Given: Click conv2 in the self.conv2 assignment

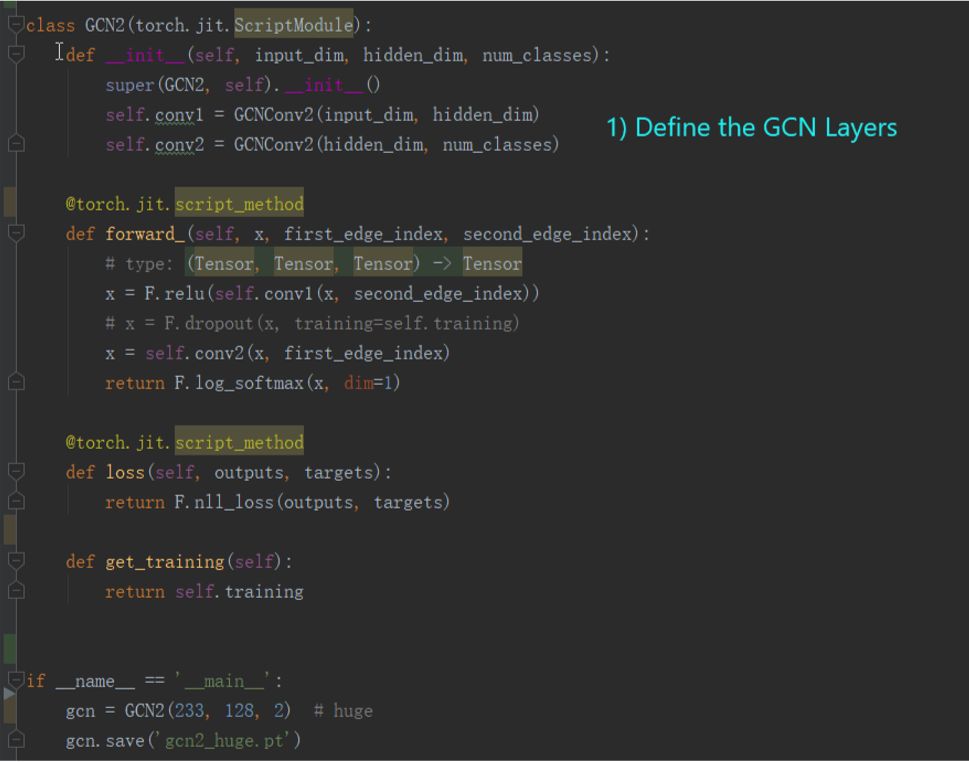Looking at the screenshot, I should (x=179, y=145).
